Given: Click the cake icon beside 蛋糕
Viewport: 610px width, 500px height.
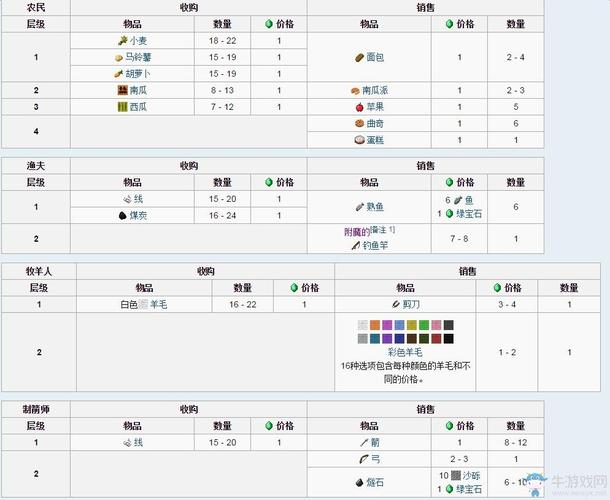Looking at the screenshot, I should pos(358,140).
